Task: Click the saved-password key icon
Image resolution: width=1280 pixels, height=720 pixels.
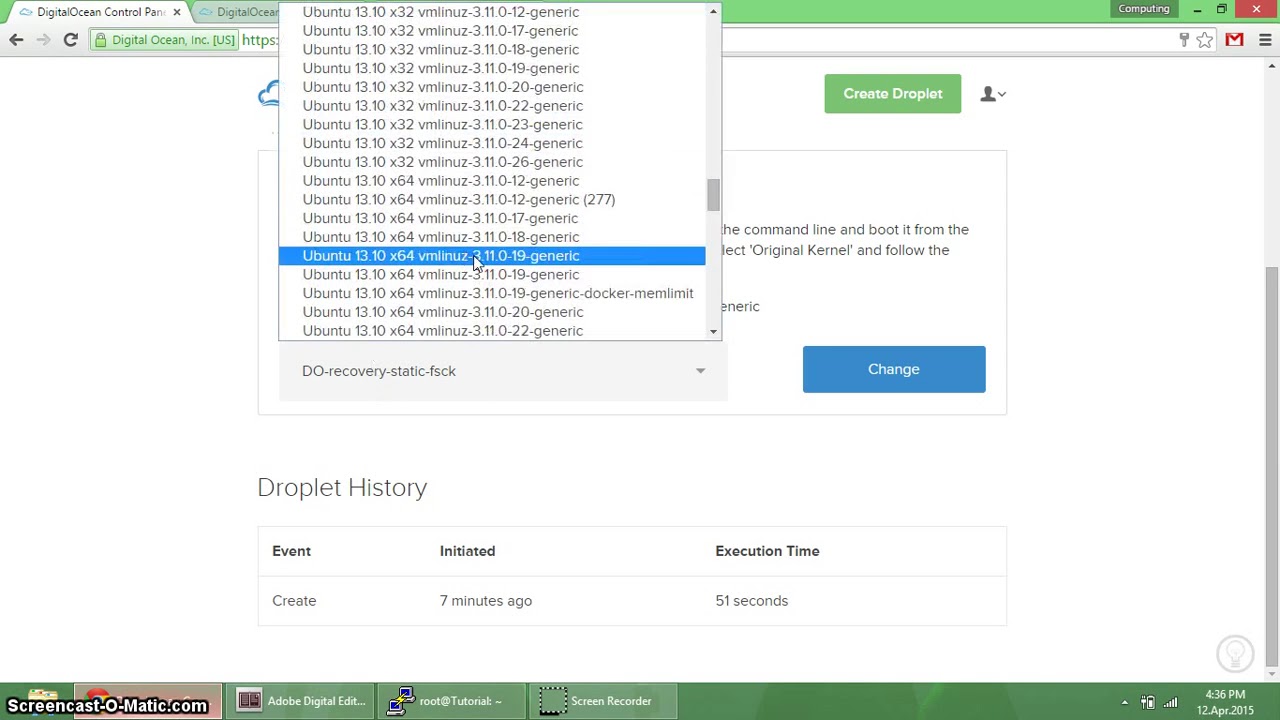Action: (x=1184, y=40)
